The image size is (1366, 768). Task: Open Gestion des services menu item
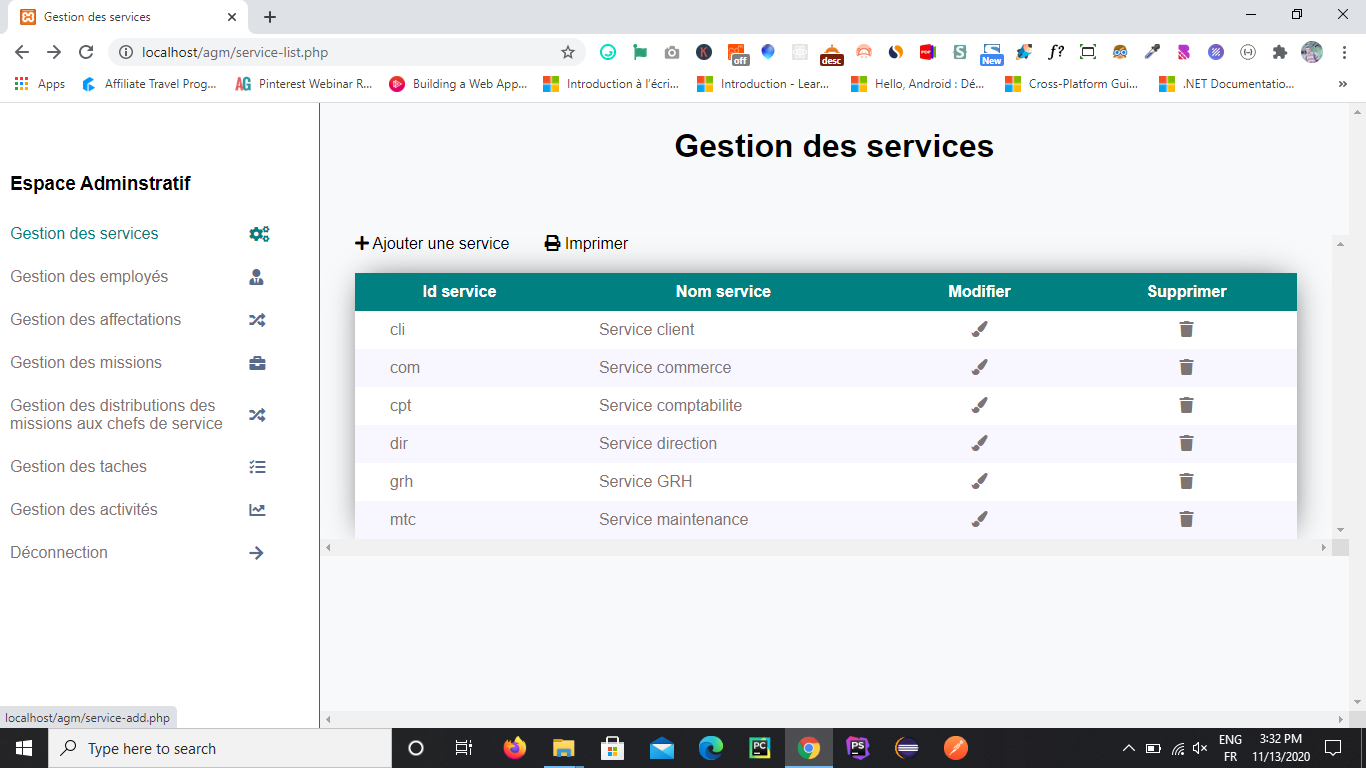(84, 233)
